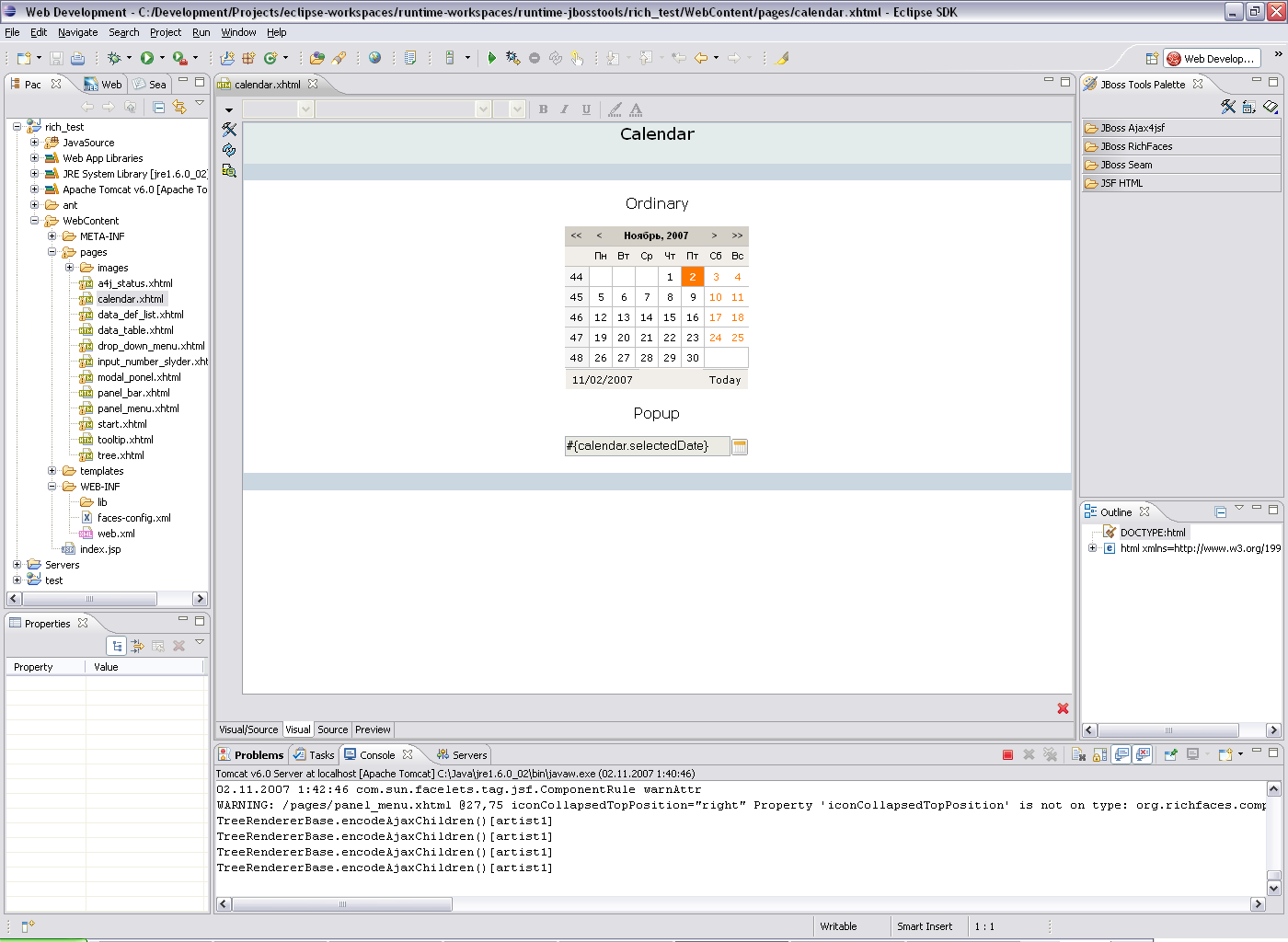Open the popup calendar icon next to the date field
Viewport: 1288px width, 942px height.
coord(740,447)
